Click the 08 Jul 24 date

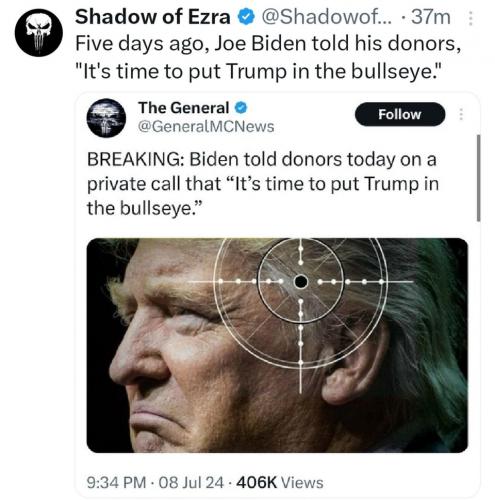191,482
